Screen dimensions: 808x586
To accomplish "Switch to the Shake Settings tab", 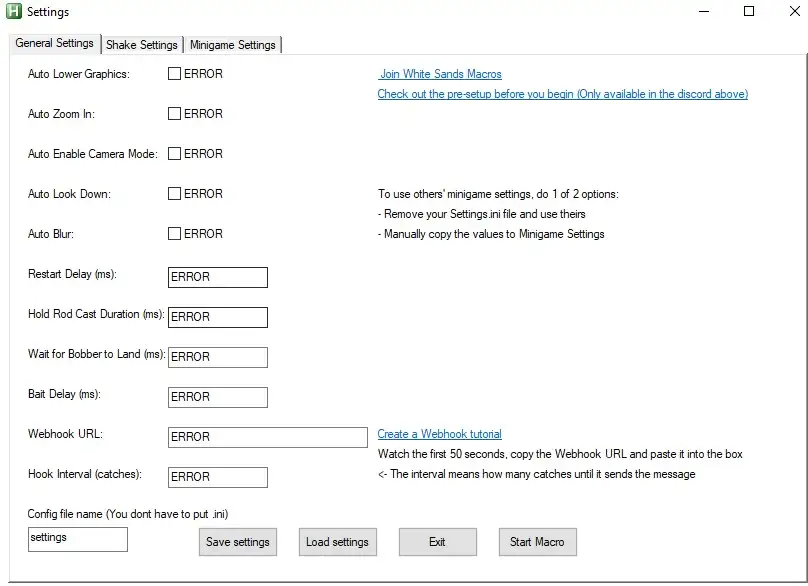I will coord(142,45).
